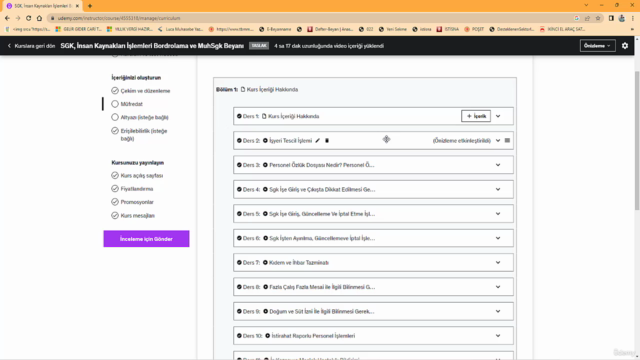Return to courses via Kurslara geri dön

31,46
